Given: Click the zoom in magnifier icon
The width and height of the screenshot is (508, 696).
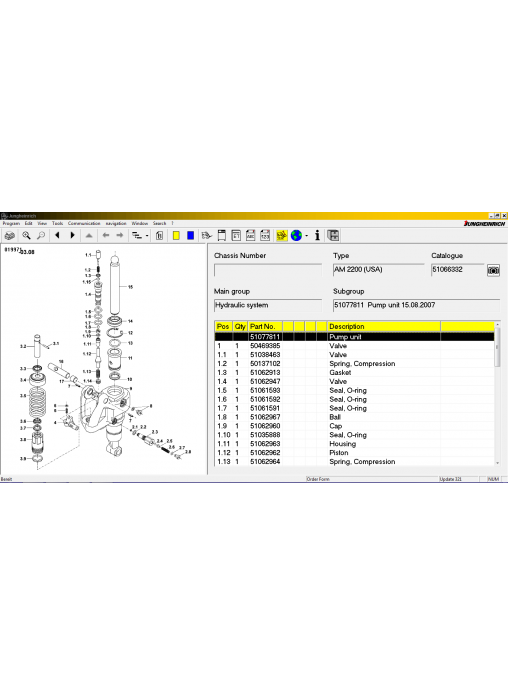Looking at the screenshot, I should pos(27,236).
